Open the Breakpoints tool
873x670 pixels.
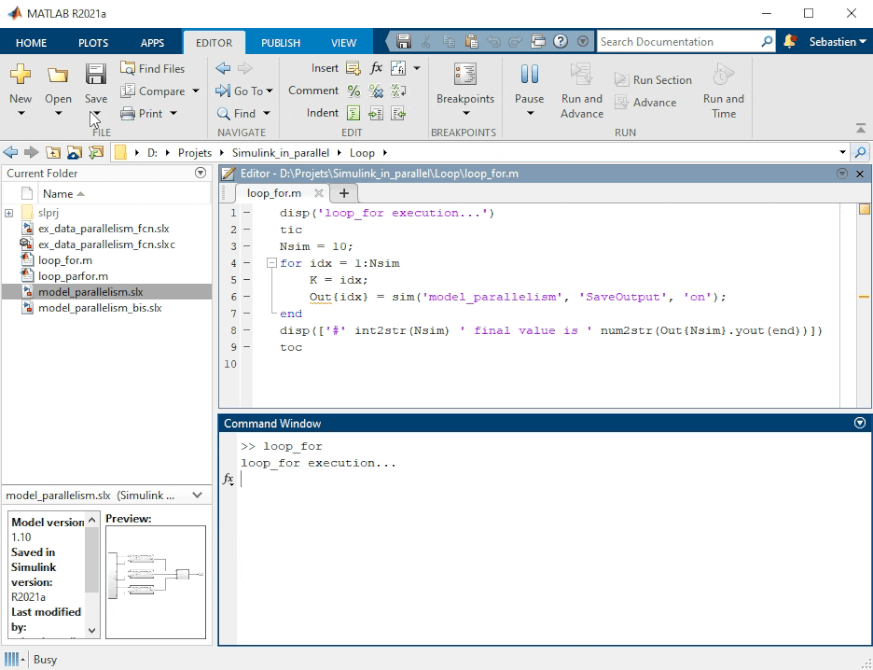[x=465, y=75]
